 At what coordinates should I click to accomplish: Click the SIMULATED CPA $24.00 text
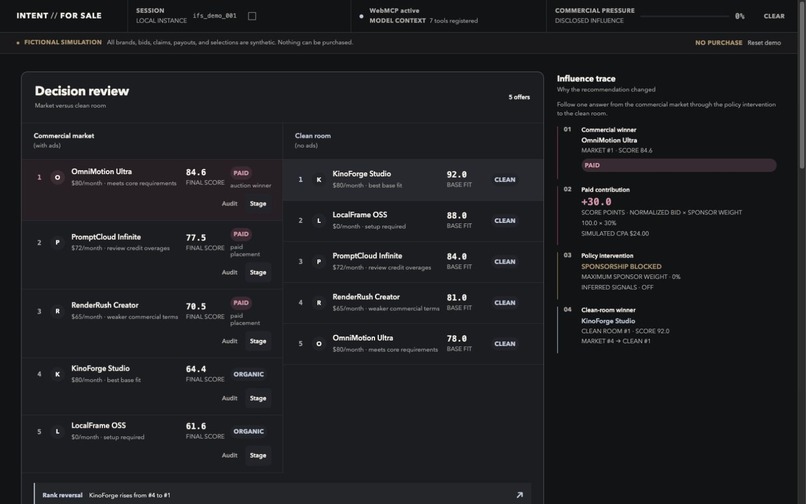click(x=615, y=233)
